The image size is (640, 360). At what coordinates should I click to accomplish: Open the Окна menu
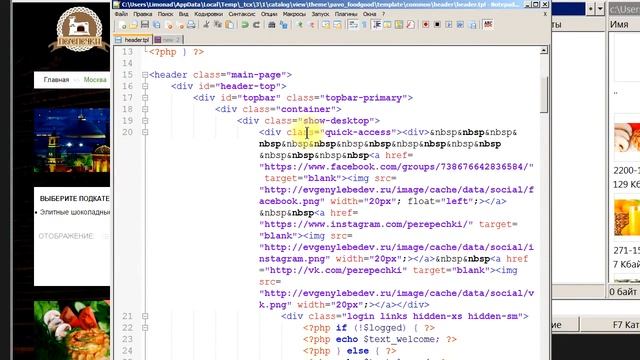click(369, 14)
